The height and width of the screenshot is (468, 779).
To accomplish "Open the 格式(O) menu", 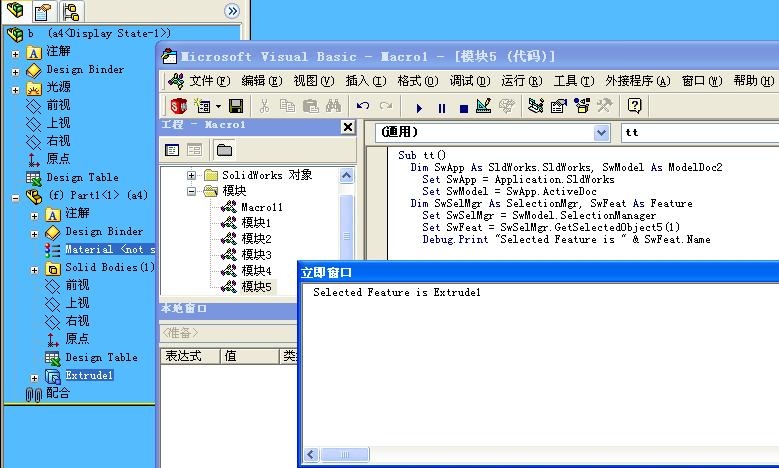I will point(417,80).
